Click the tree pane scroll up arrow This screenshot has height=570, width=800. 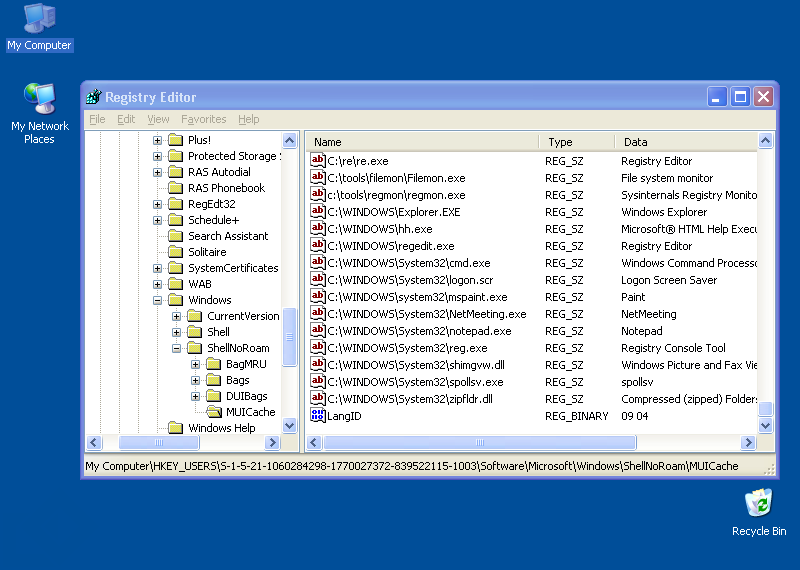pyautogui.click(x=289, y=140)
